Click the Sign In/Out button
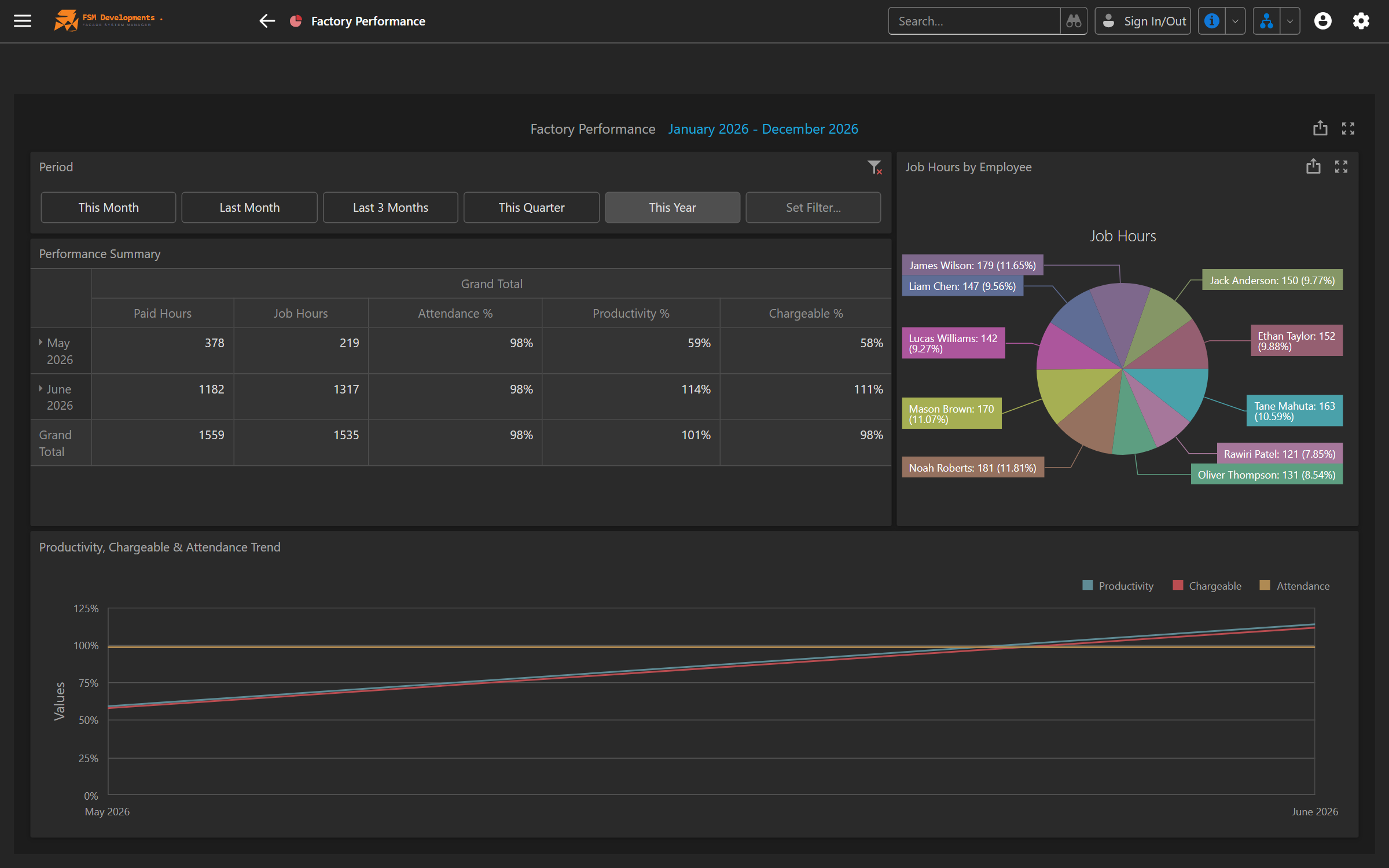Image resolution: width=1389 pixels, height=868 pixels. click(1143, 21)
